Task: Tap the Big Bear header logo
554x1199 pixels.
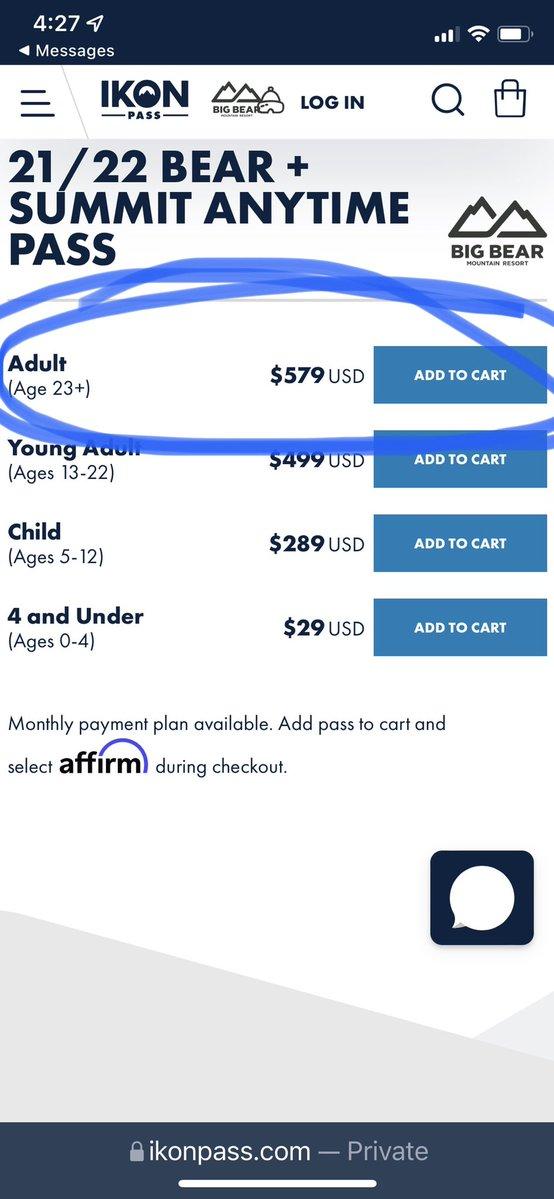Action: (x=247, y=99)
